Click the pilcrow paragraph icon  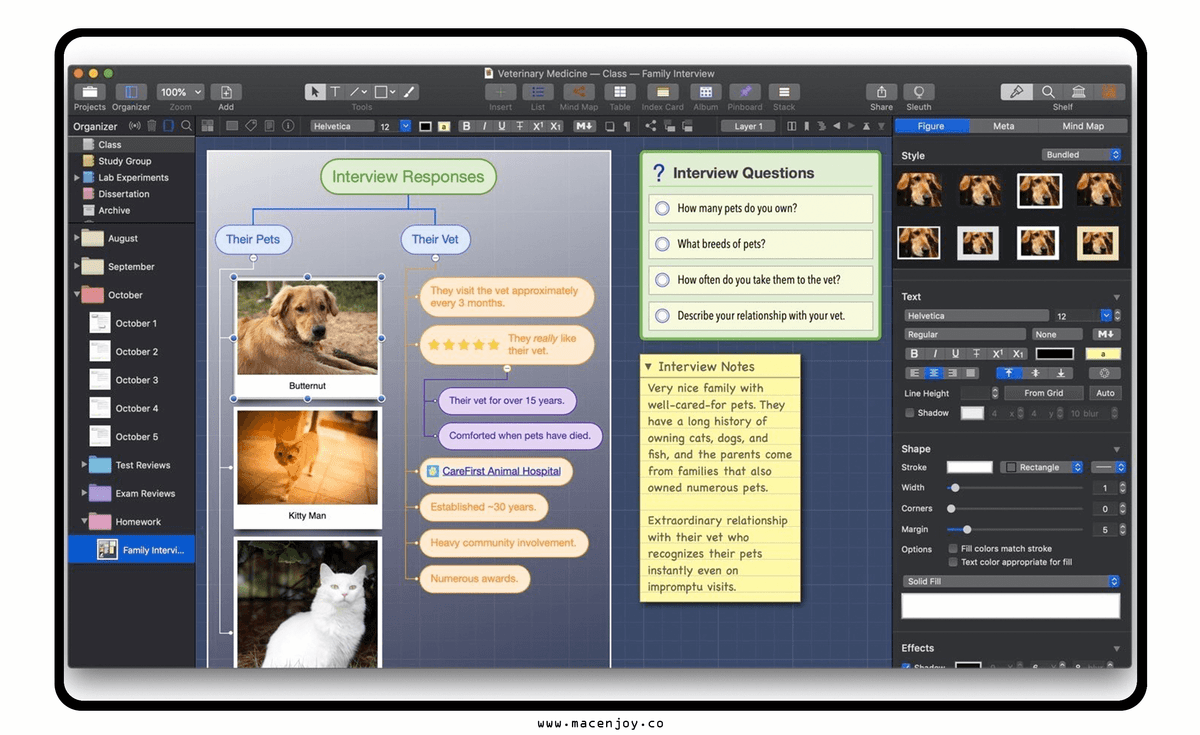point(627,126)
